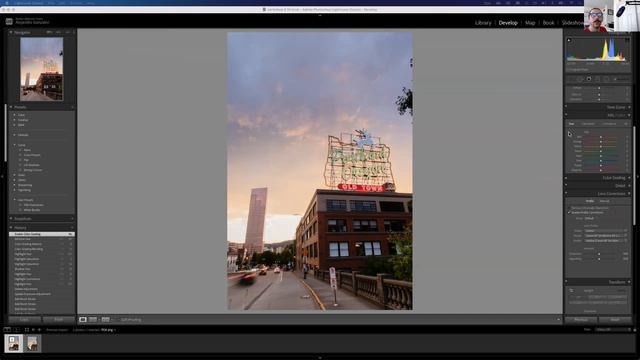Toggle histogram highlight clipping indicator
Viewport: 640px width, 360px height.
[627, 40]
